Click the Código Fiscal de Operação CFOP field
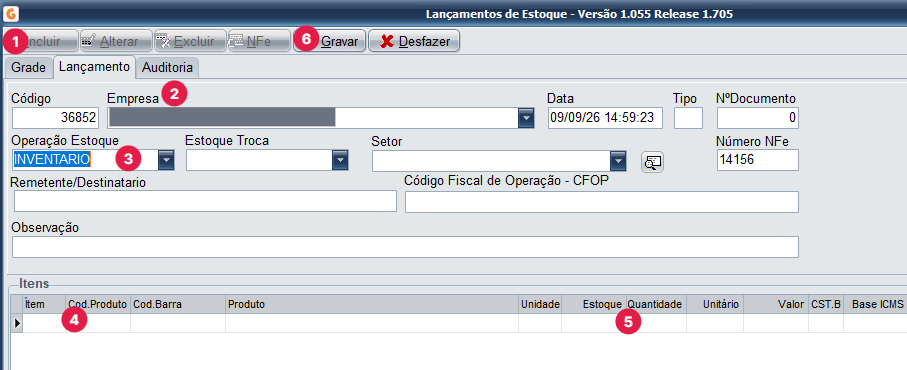The width and height of the screenshot is (907, 370). coord(602,202)
